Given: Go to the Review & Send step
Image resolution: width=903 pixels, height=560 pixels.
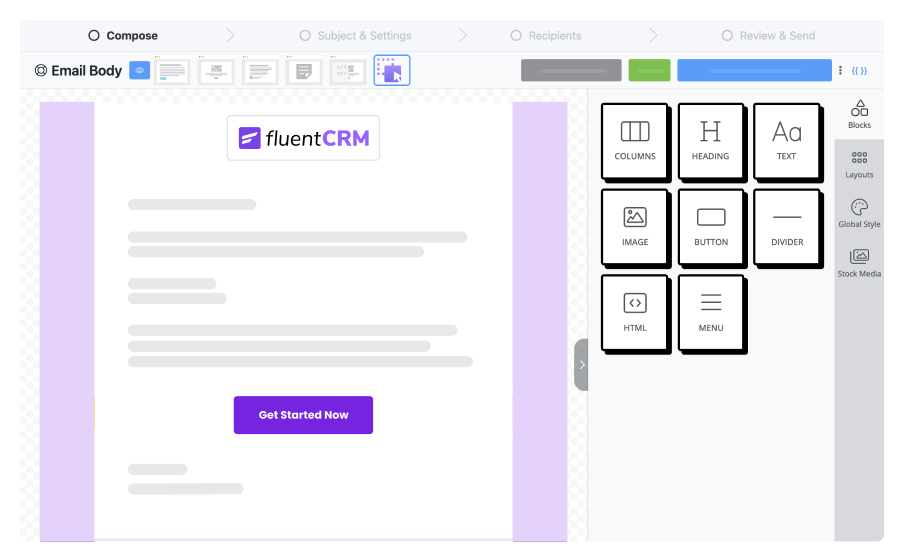Looking at the screenshot, I should click(x=768, y=36).
